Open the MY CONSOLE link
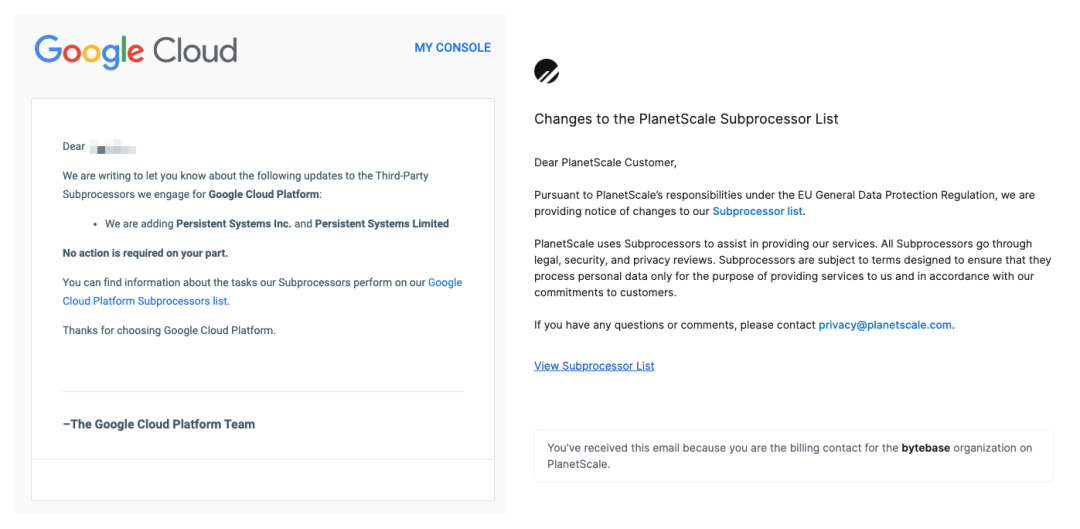1080x529 pixels. click(x=453, y=48)
